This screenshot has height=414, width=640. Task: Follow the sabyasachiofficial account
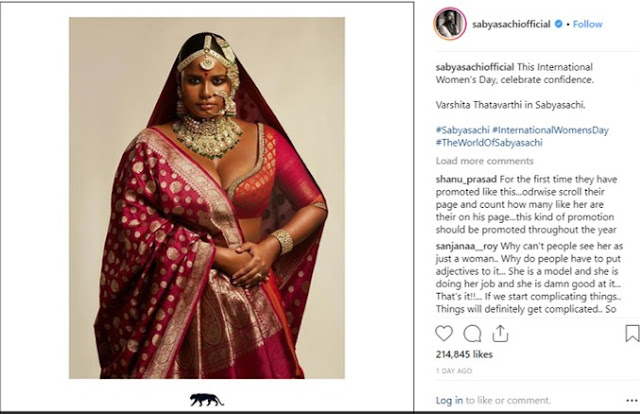(x=587, y=24)
